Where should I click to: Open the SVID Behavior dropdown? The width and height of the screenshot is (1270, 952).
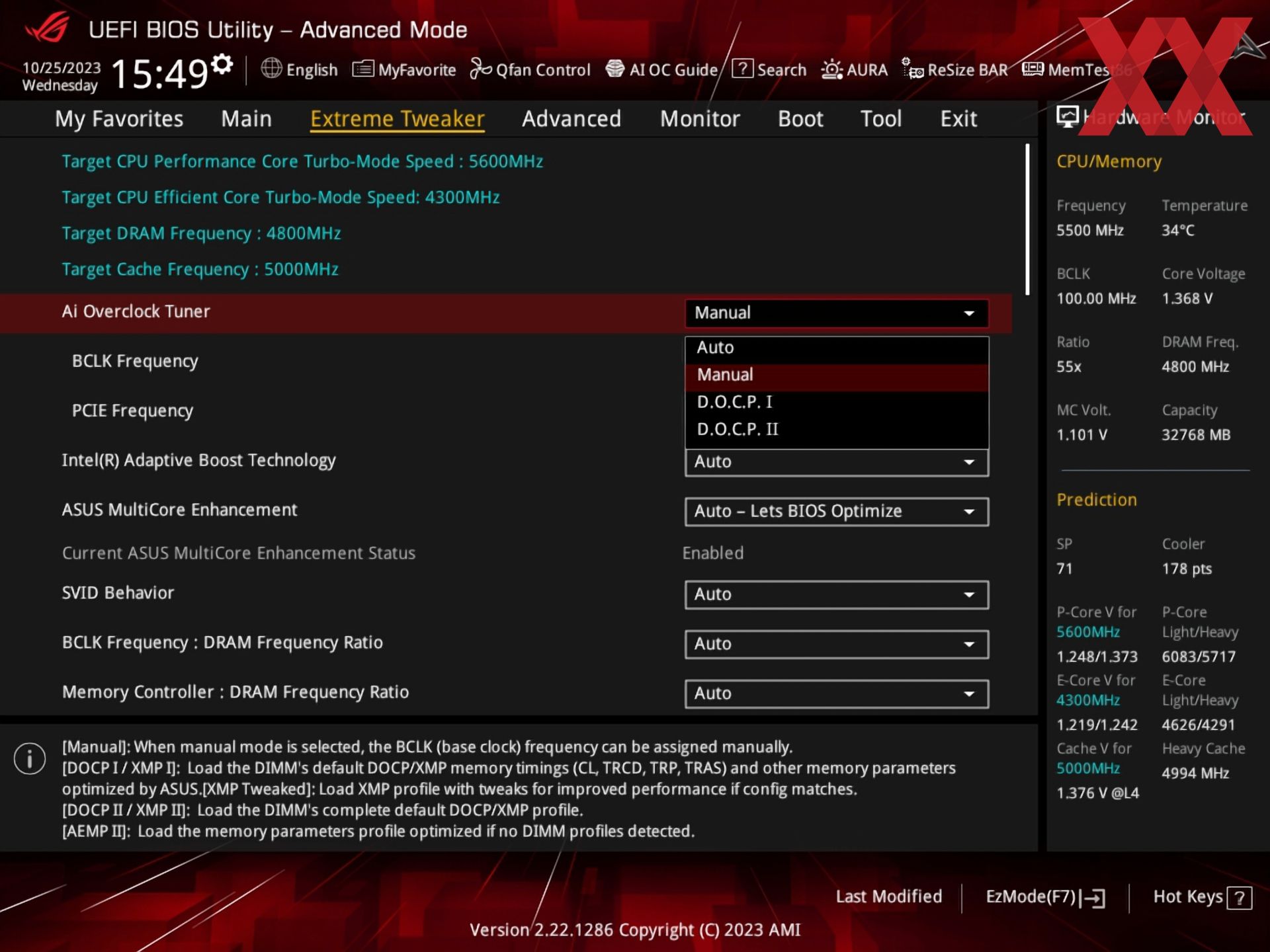(837, 594)
